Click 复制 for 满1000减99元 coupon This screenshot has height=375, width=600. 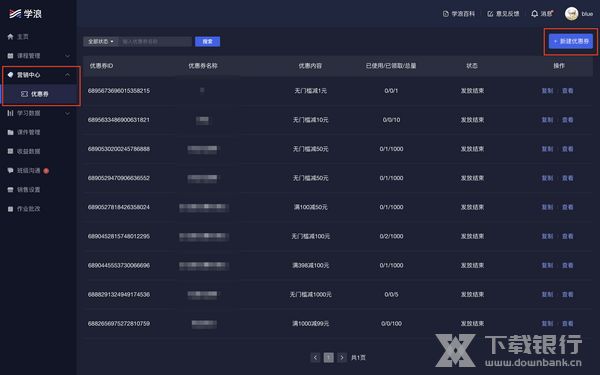point(547,323)
